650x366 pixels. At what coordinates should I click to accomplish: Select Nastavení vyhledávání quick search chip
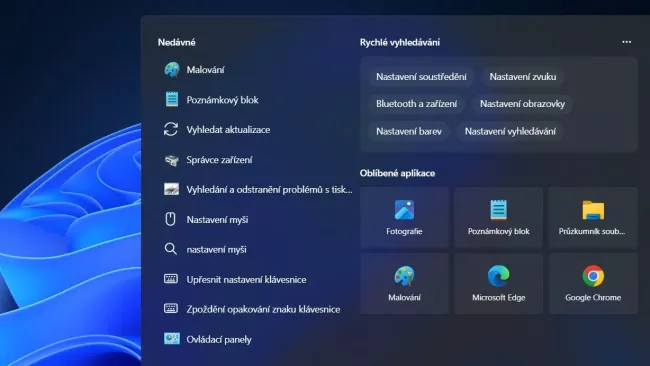[510, 131]
